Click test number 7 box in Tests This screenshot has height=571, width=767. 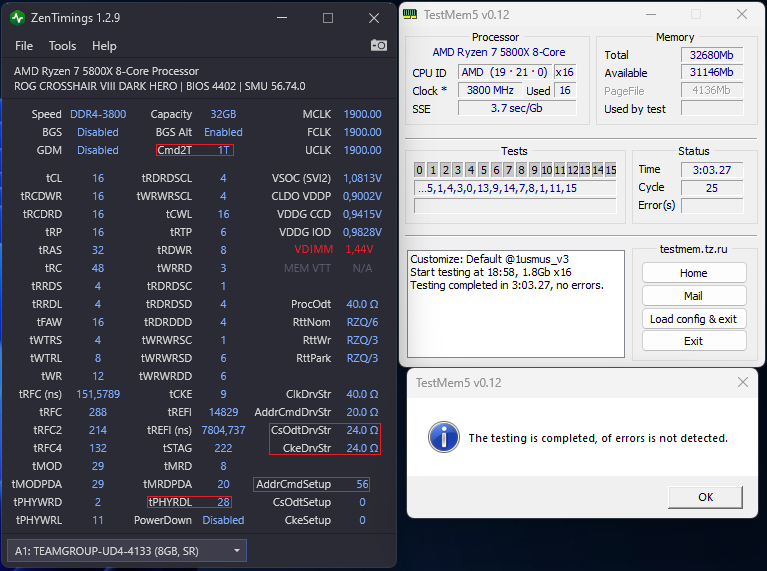[509, 170]
